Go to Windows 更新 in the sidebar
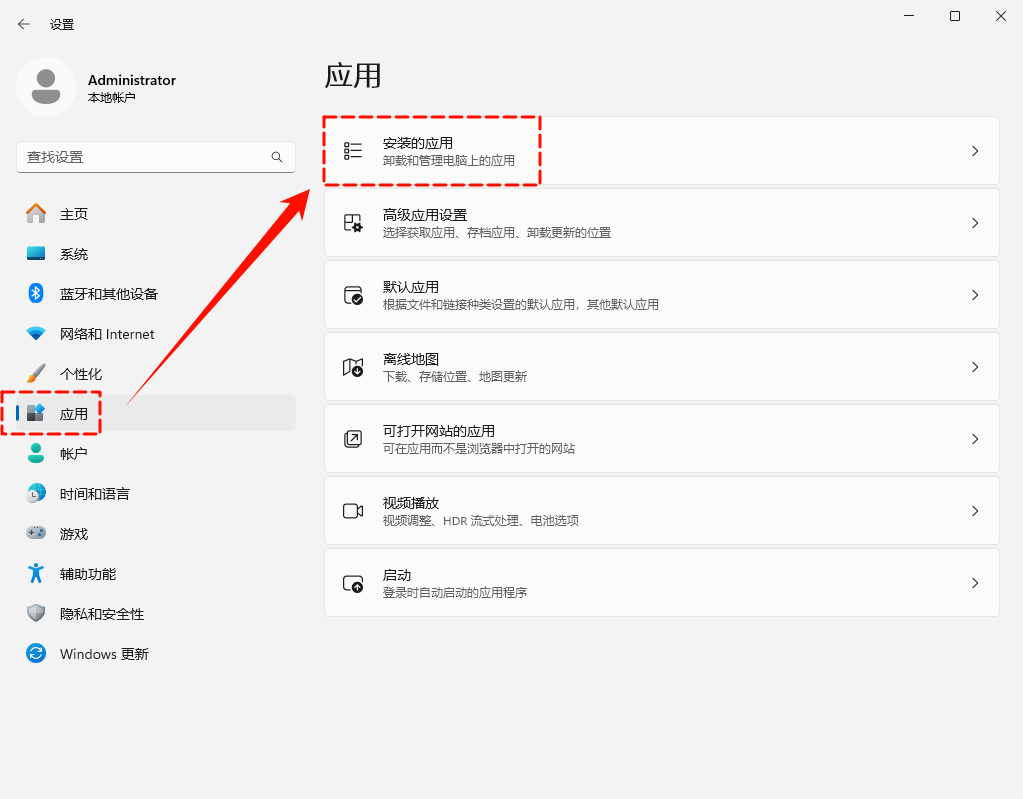Viewport: 1023px width, 799px height. coord(104,654)
